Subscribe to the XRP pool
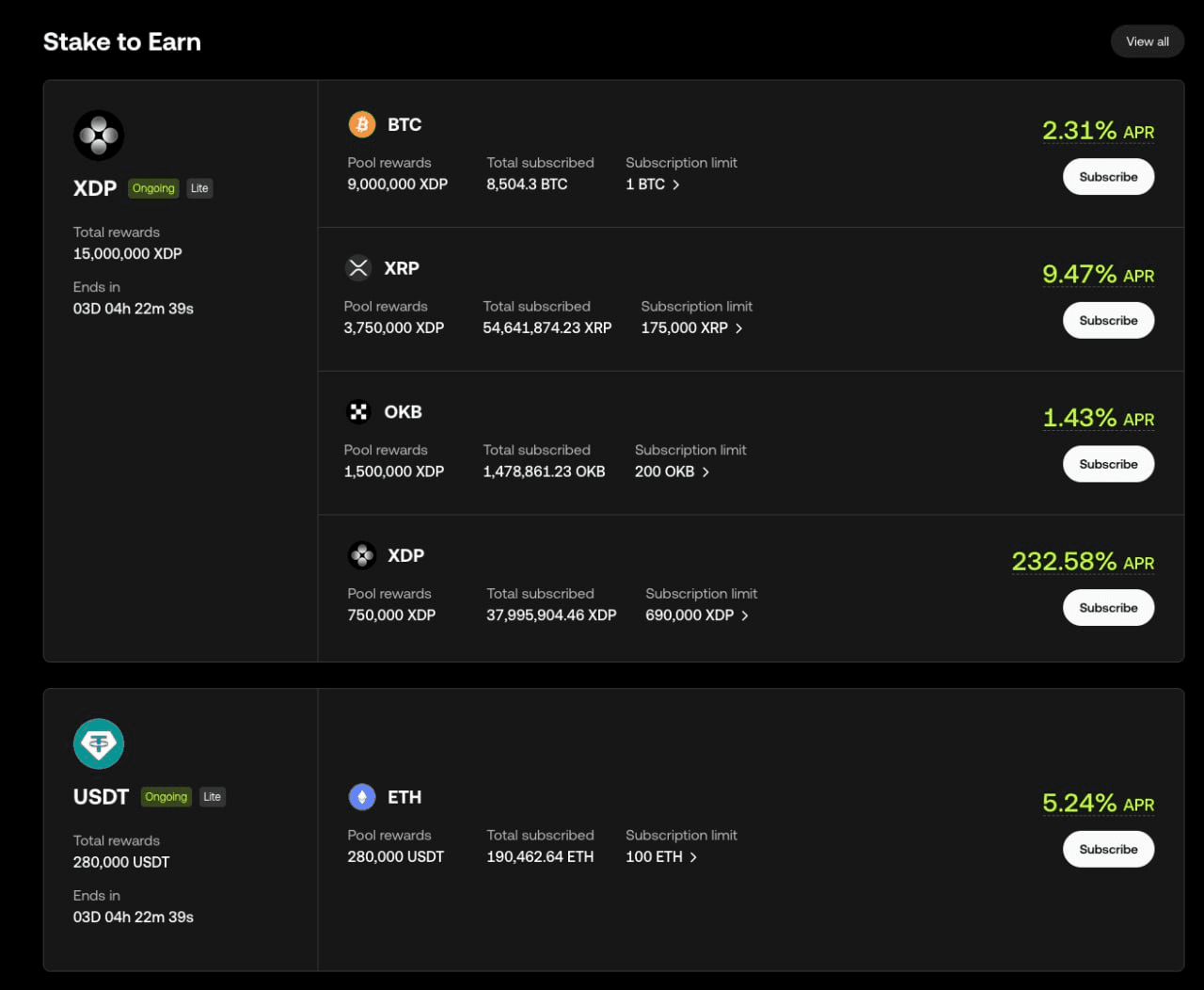The height and width of the screenshot is (990, 1204). pos(1108,320)
